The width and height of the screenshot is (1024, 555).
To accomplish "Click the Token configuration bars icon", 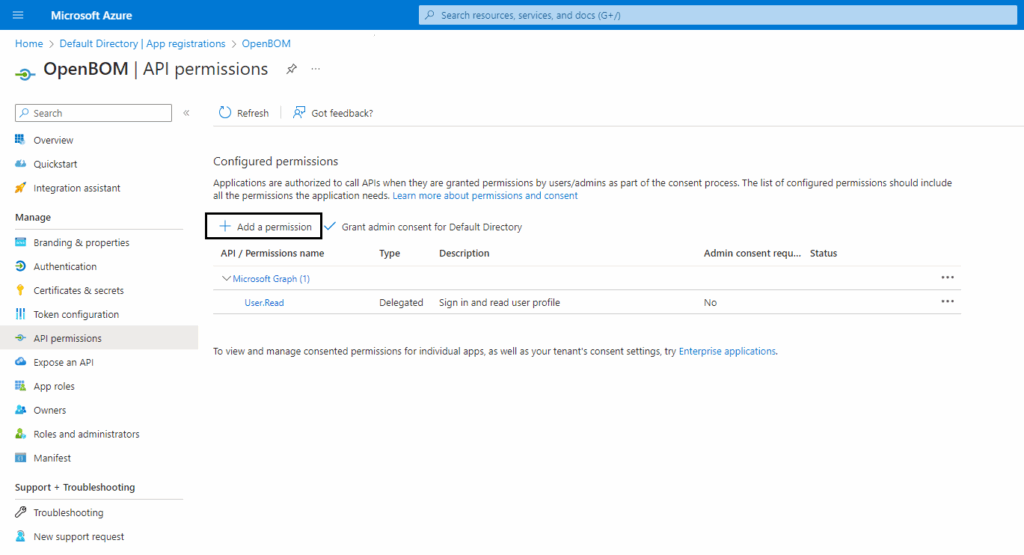I will click(x=20, y=314).
